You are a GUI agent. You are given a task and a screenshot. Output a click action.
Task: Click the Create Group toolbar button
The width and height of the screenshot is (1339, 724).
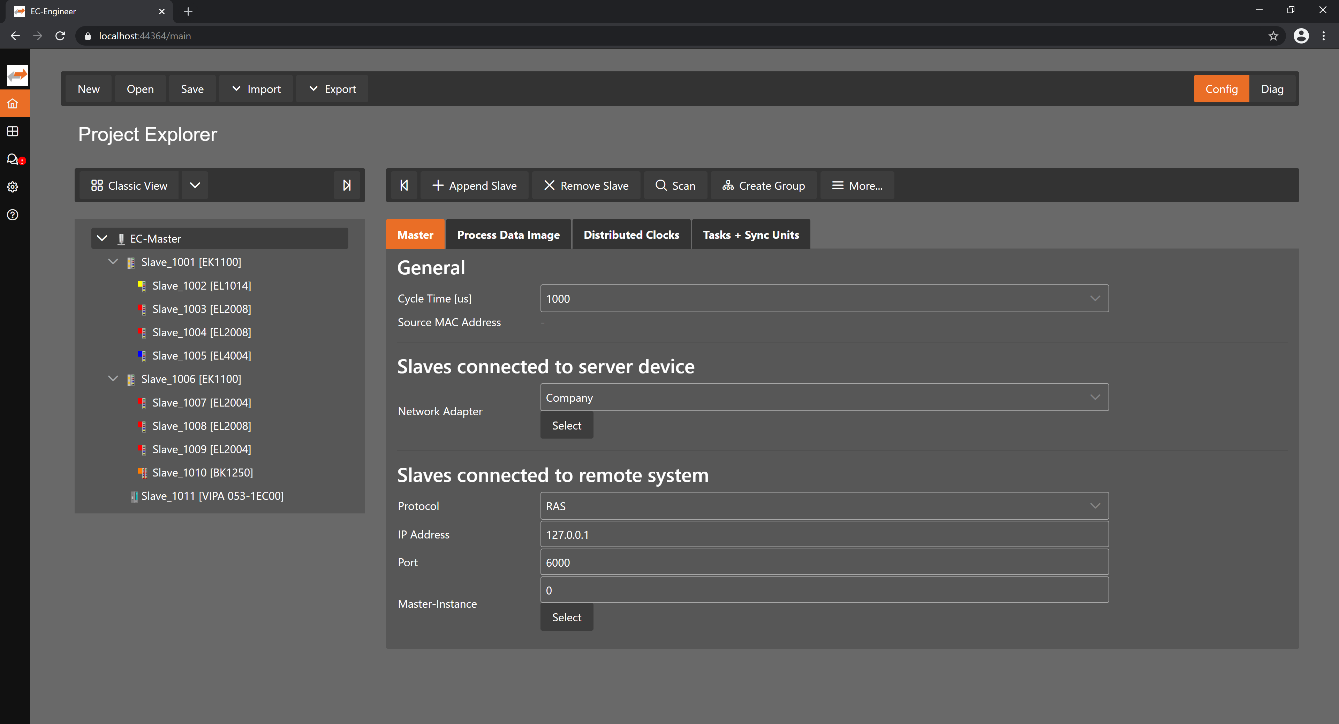763,185
